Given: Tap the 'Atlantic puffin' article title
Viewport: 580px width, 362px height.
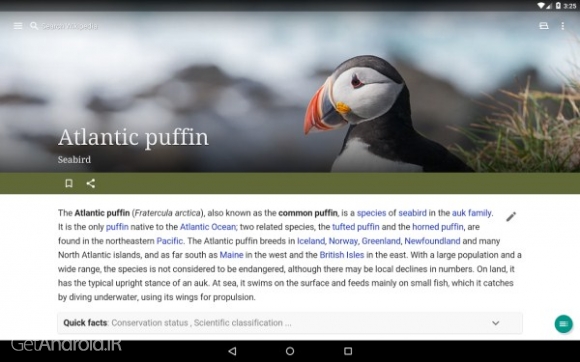Looking at the screenshot, I should point(133,138).
